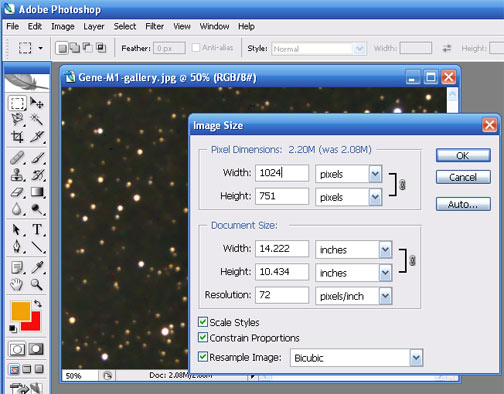This screenshot has height=394, width=504.
Task: Select the Magic Wand tool
Action: [x=37, y=119]
